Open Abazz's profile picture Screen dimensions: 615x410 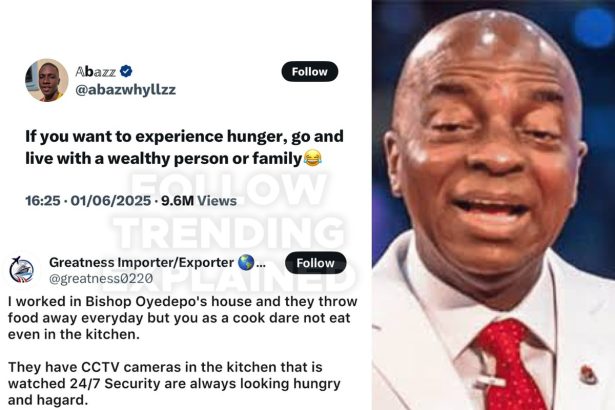47,80
